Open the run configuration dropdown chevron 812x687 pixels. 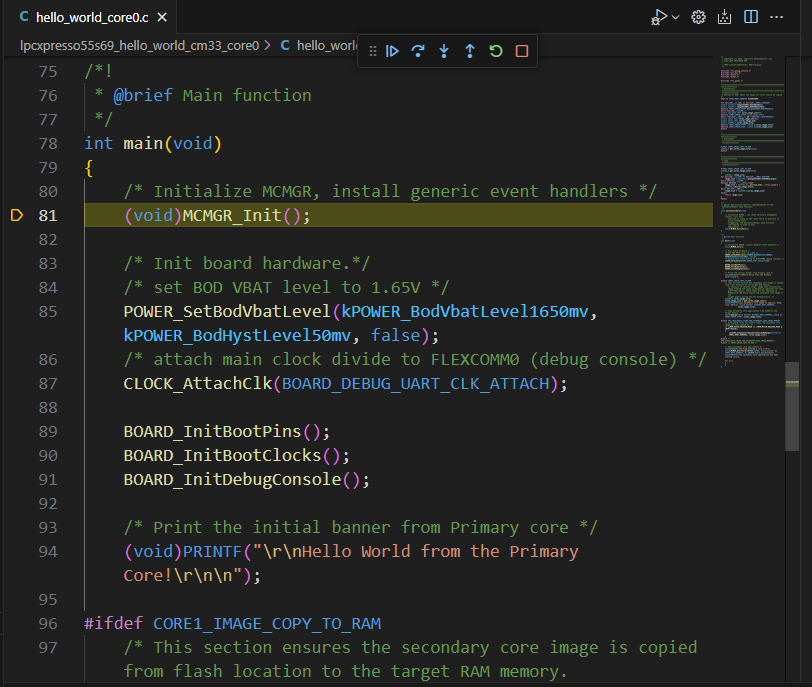(x=676, y=17)
